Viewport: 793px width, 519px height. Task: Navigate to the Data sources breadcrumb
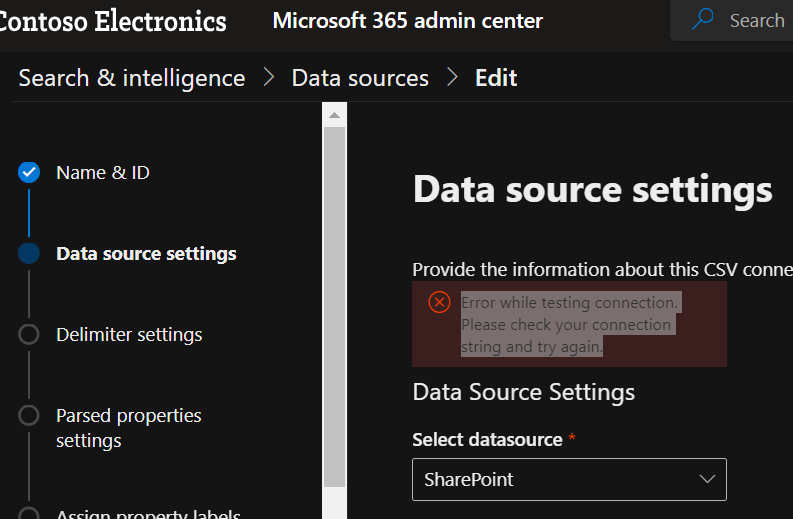(x=360, y=78)
